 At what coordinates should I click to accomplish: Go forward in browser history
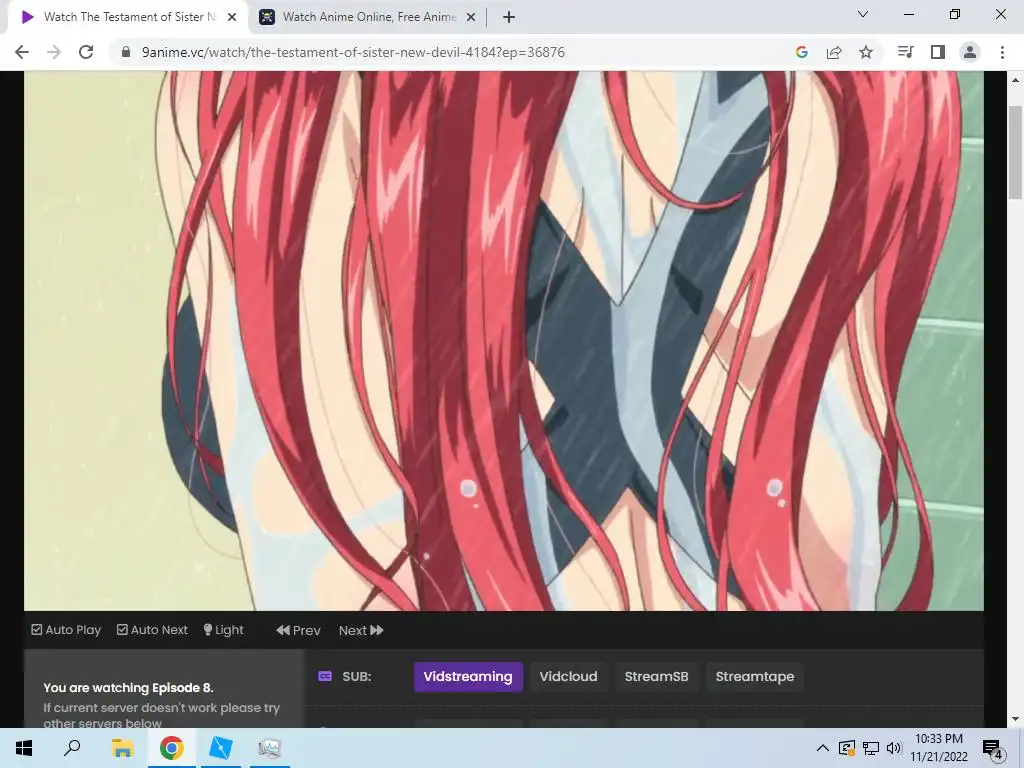coord(54,52)
